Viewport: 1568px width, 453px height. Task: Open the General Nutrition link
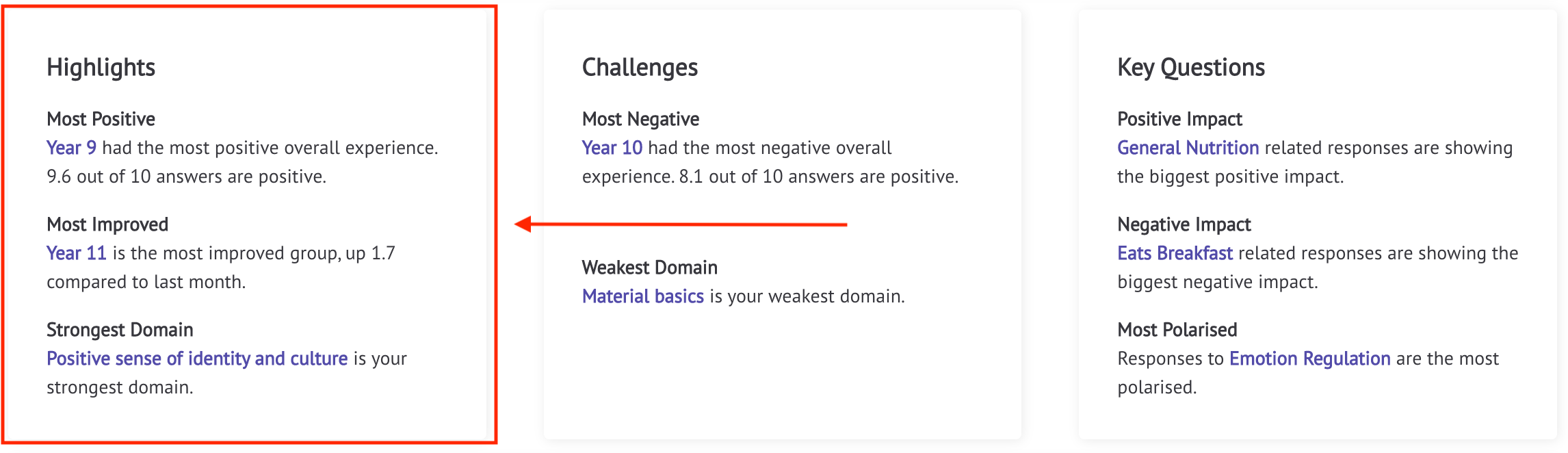pos(1188,148)
